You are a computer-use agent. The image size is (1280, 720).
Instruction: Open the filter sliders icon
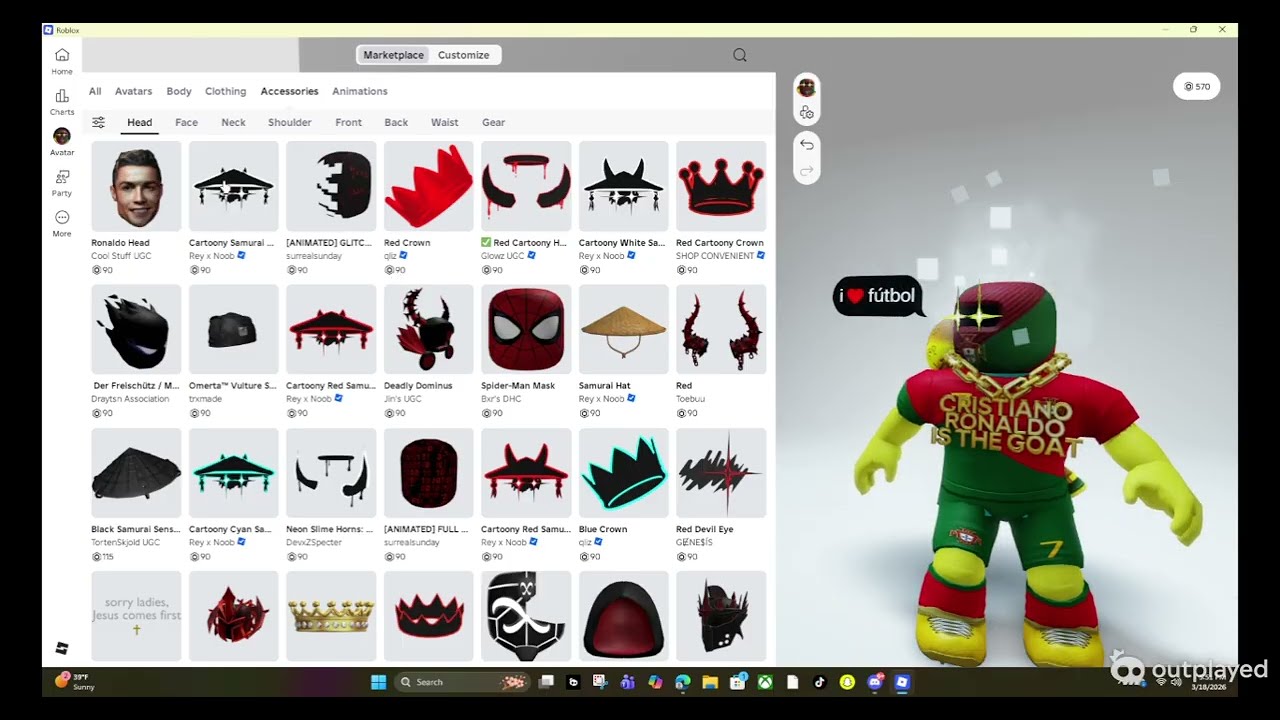99,122
